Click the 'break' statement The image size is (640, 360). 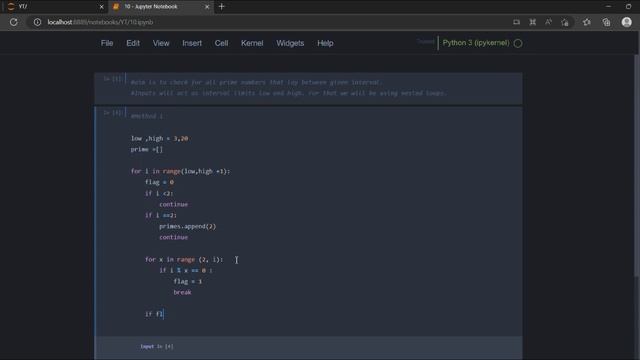point(182,293)
